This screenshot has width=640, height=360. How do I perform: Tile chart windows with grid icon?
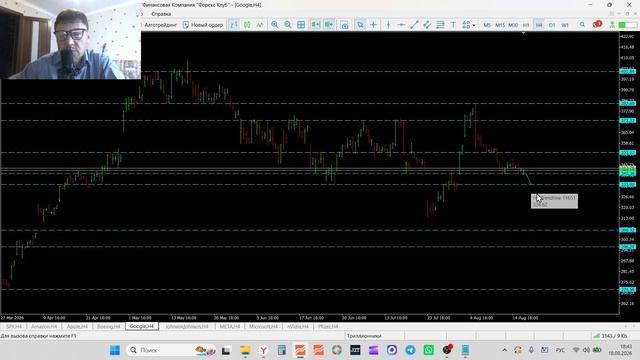pyautogui.click(x=301, y=25)
